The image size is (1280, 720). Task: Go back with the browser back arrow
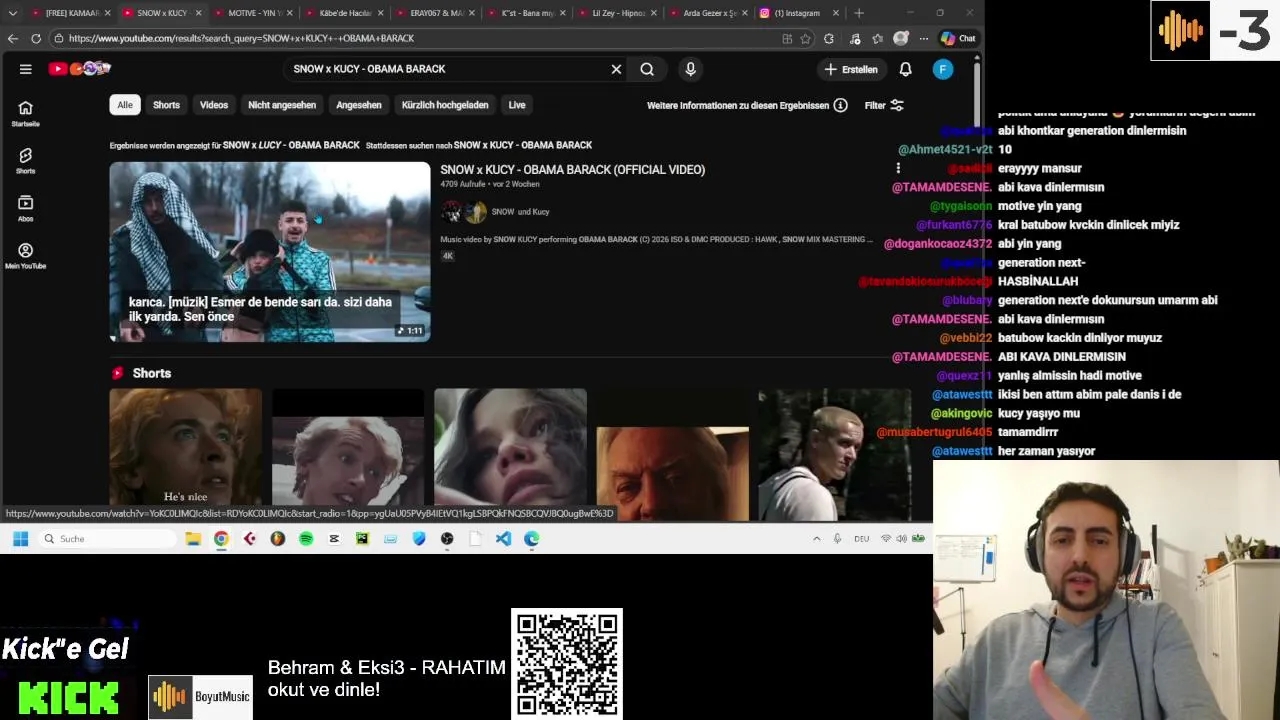coord(12,38)
